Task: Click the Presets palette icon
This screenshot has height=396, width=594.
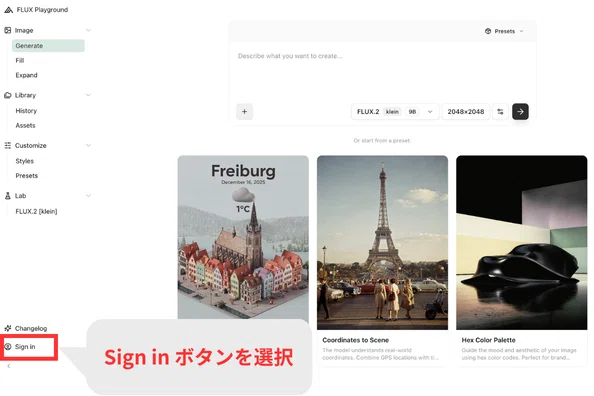Action: pos(488,31)
